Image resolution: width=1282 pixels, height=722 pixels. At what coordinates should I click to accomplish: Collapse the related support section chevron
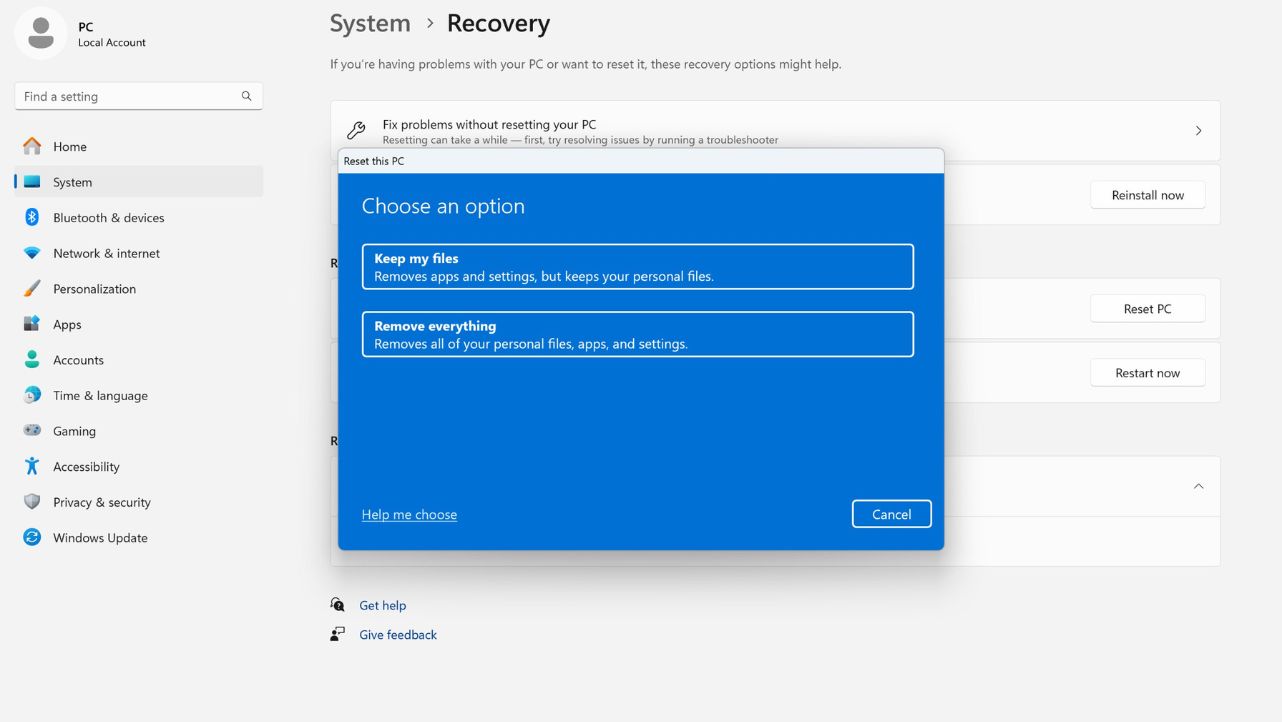point(1198,486)
